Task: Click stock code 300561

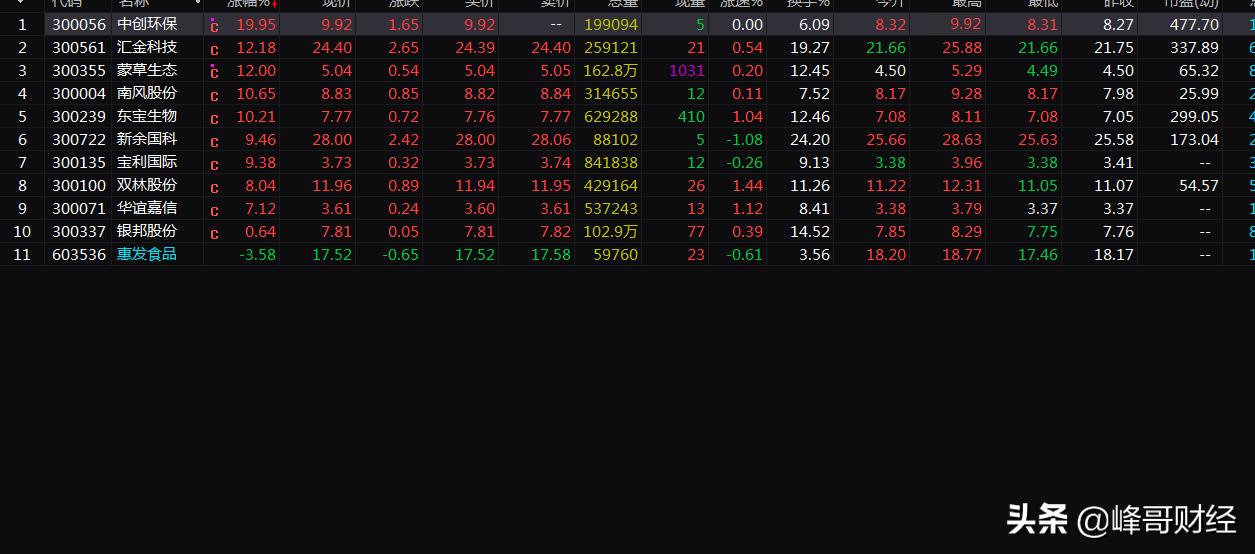Action: pyautogui.click(x=79, y=47)
